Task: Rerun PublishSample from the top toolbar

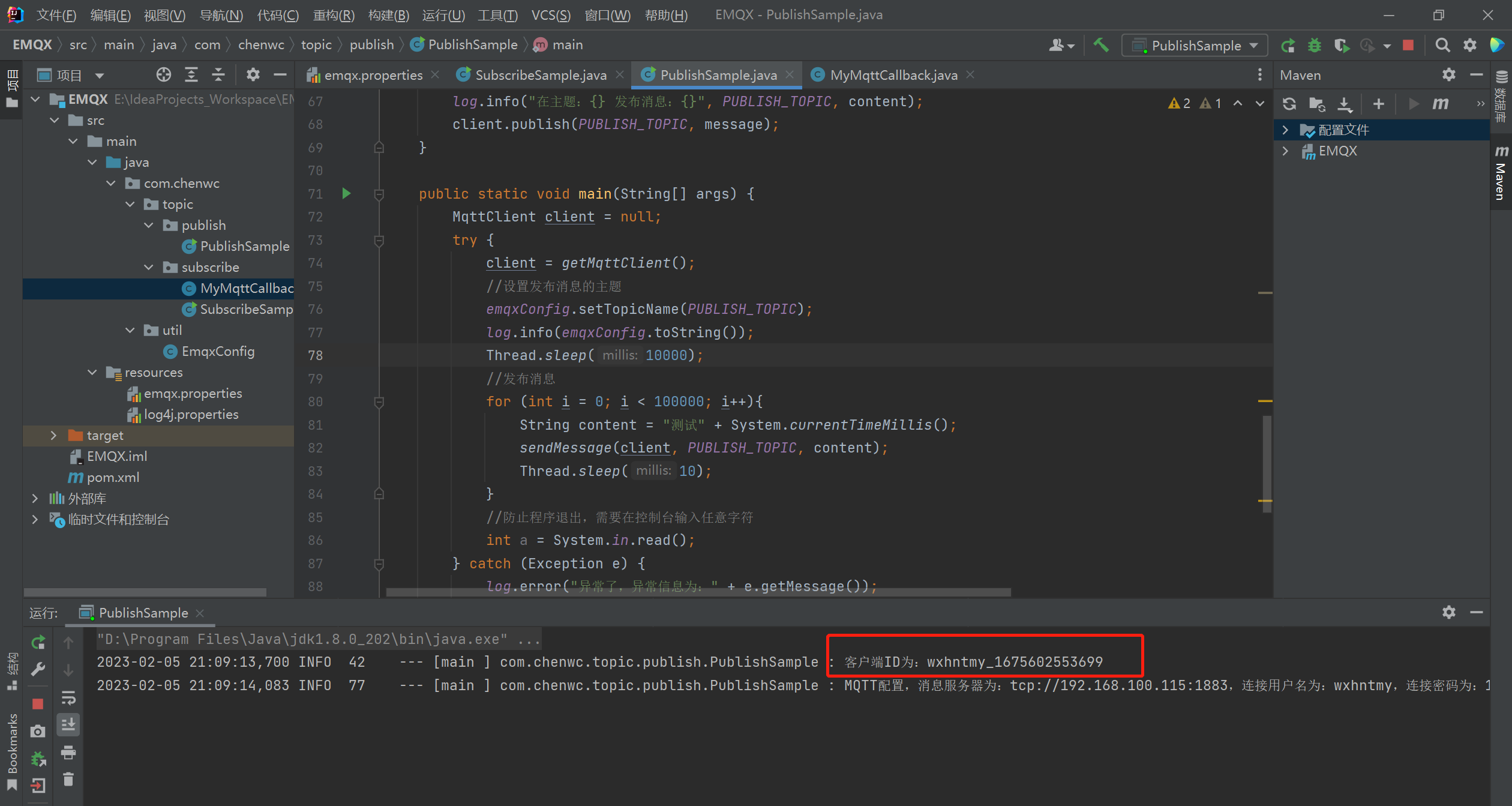Action: coord(1288,46)
